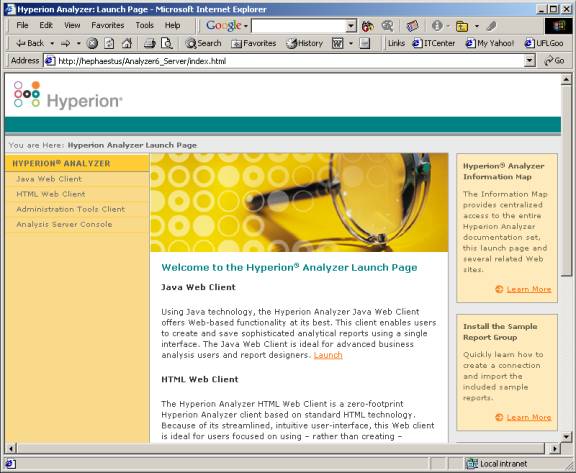
Task: Click the icon after the Word edit dropdown
Action: click(x=364, y=43)
